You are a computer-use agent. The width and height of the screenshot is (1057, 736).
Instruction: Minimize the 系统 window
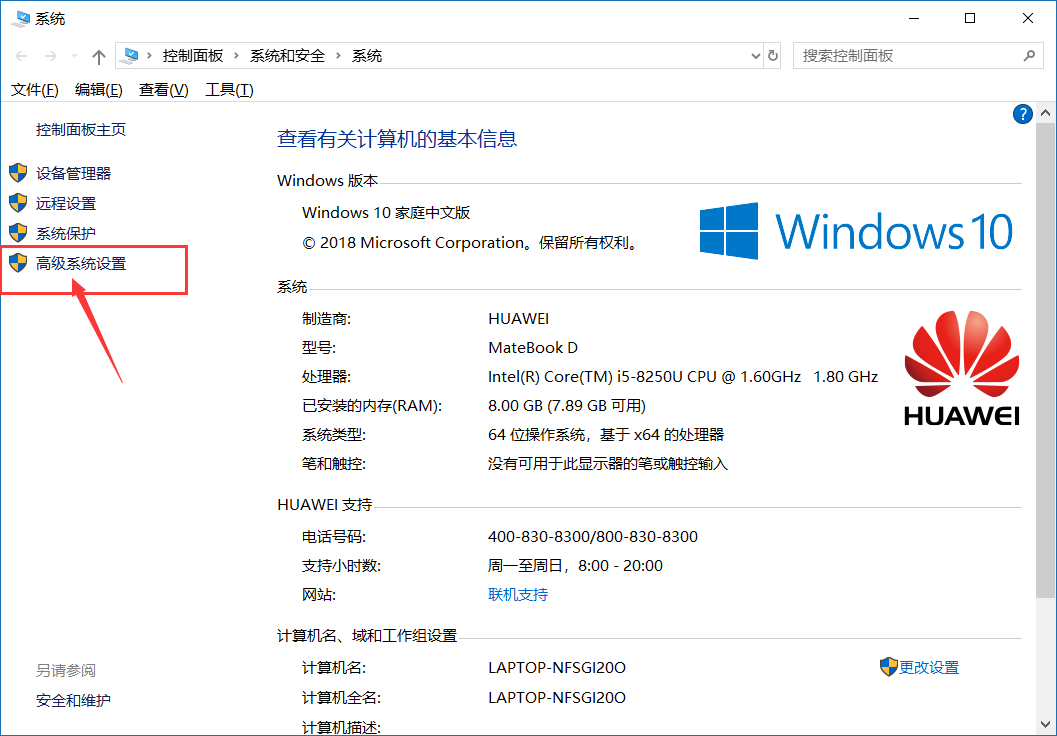[x=912, y=18]
